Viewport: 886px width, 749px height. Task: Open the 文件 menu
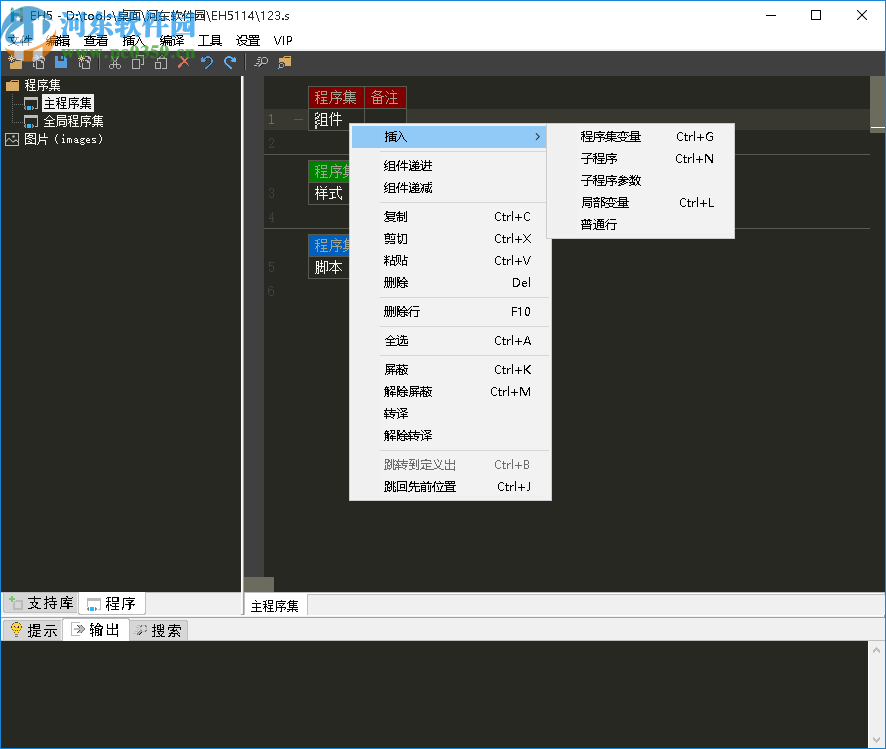(x=20, y=41)
